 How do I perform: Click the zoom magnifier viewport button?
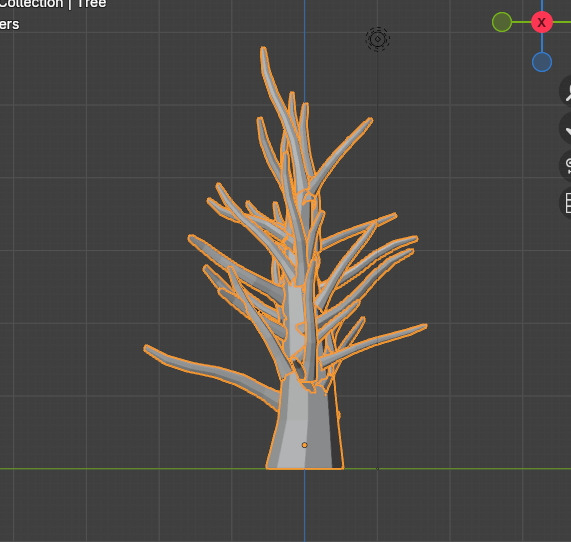[x=566, y=91]
